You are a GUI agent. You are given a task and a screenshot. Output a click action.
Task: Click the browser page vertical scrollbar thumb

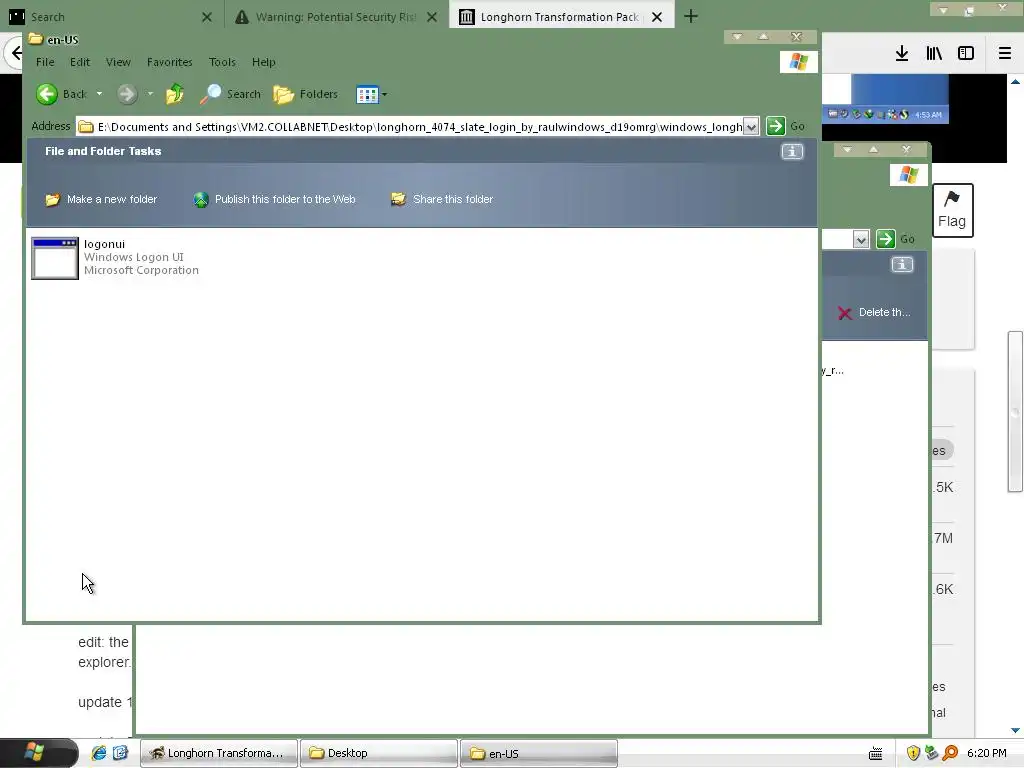(1016, 411)
